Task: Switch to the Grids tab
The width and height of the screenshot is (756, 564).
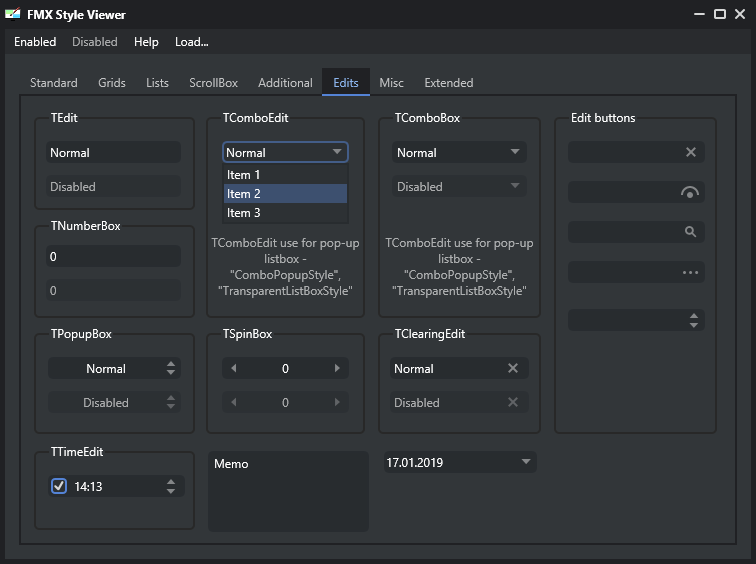Action: pyautogui.click(x=112, y=83)
